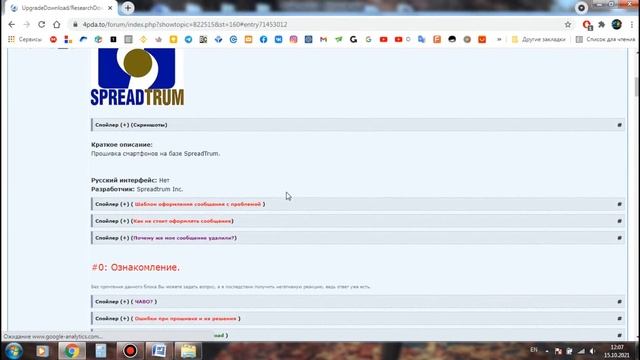Open the Chrome three-dot menu
Image resolution: width=640 pixels, height=360 pixels.
631,24
